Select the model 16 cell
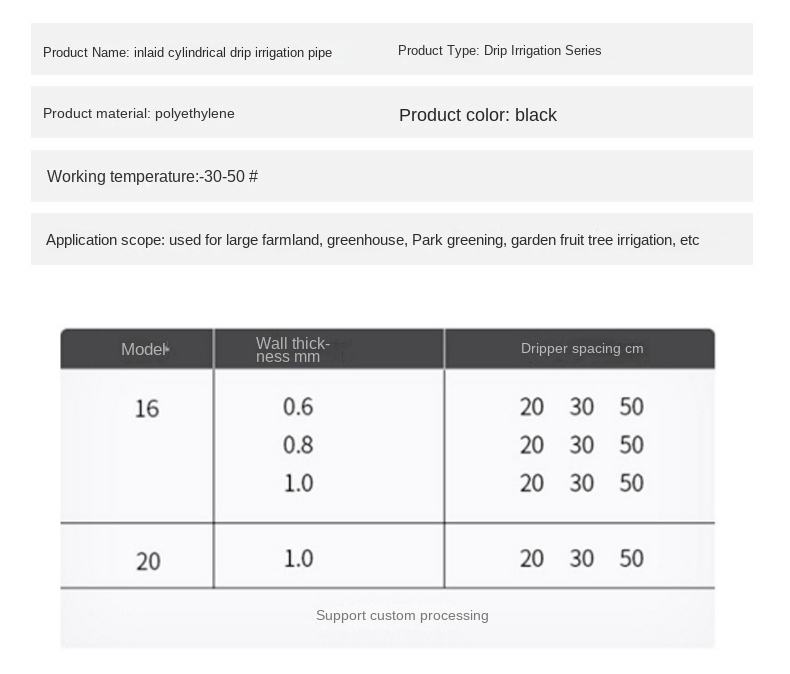This screenshot has width=790, height=674. click(147, 409)
